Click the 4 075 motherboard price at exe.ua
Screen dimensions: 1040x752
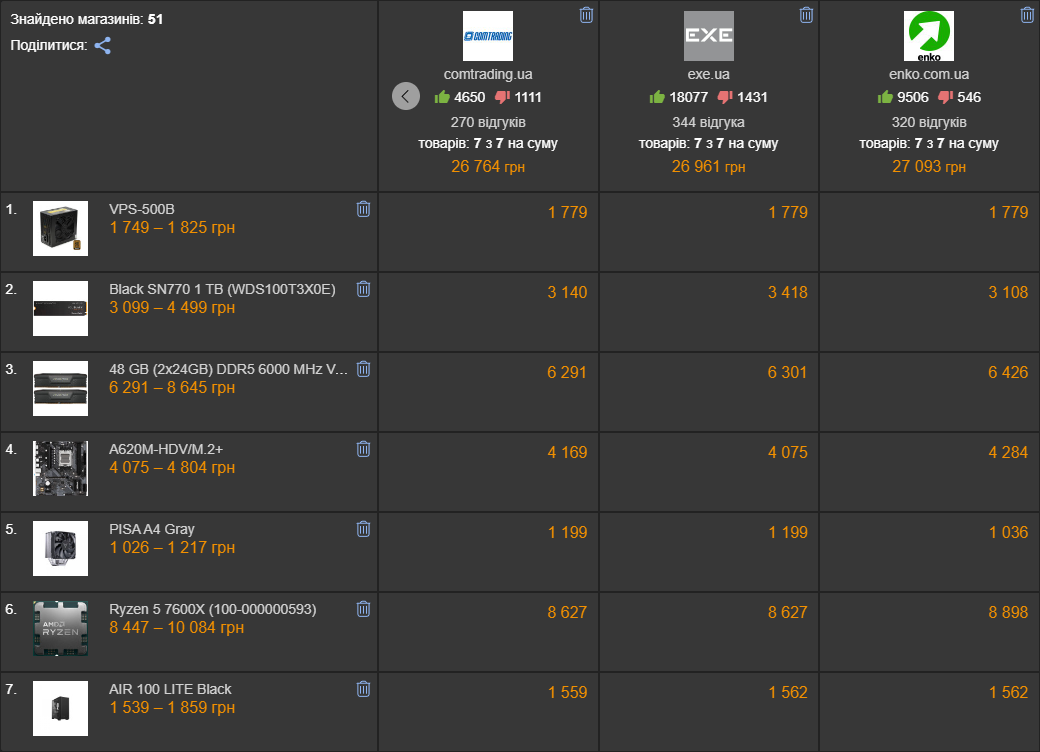click(x=788, y=452)
